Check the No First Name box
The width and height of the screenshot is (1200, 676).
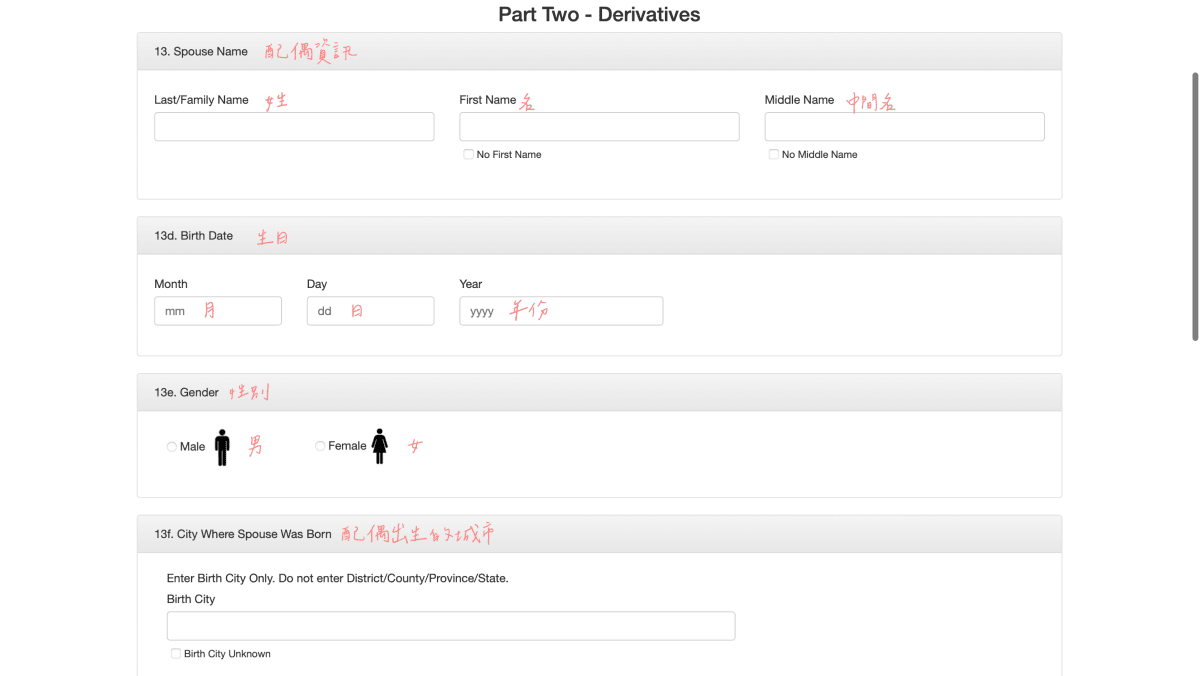point(468,154)
